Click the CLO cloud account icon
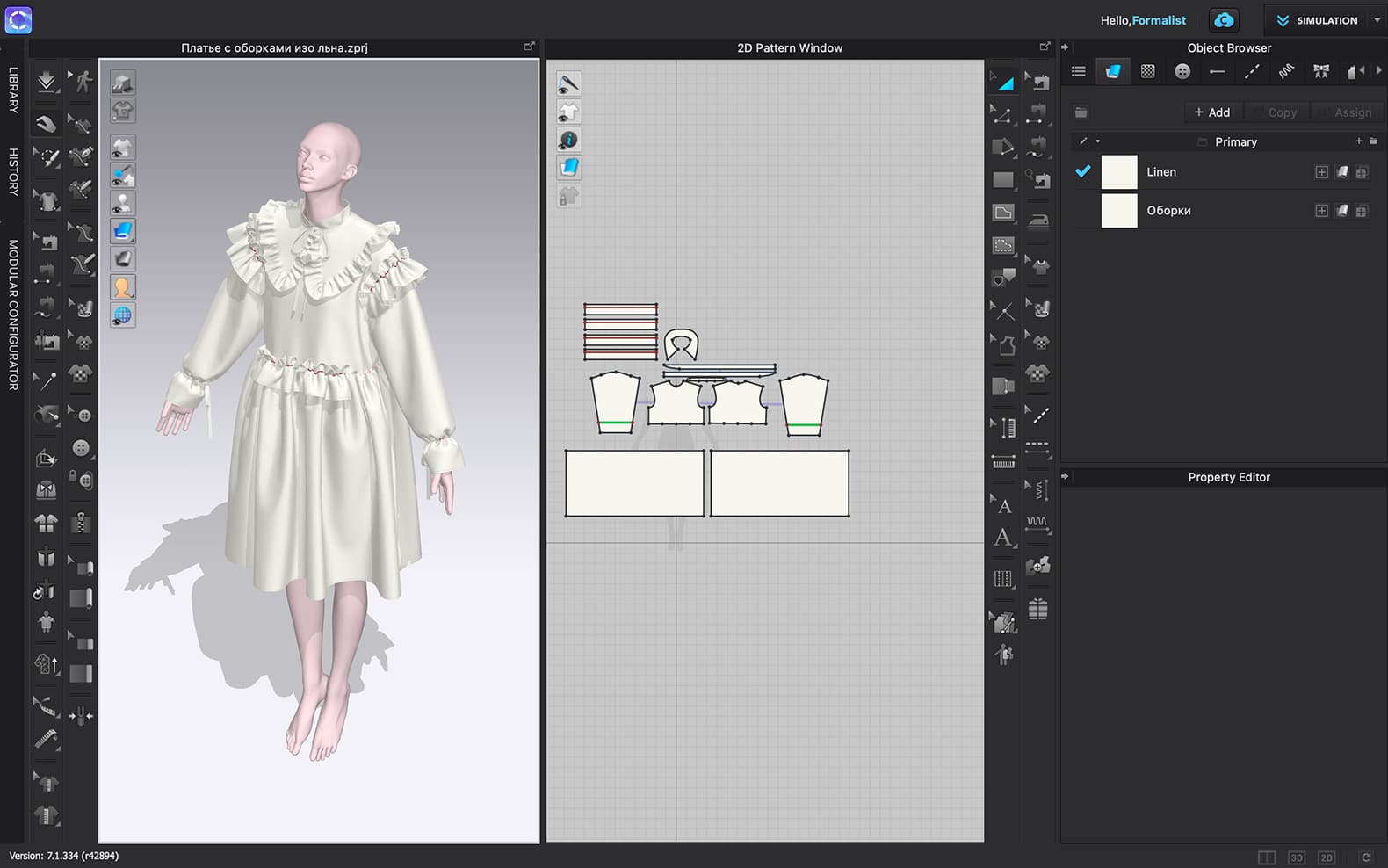The width and height of the screenshot is (1388, 868). click(x=1224, y=20)
